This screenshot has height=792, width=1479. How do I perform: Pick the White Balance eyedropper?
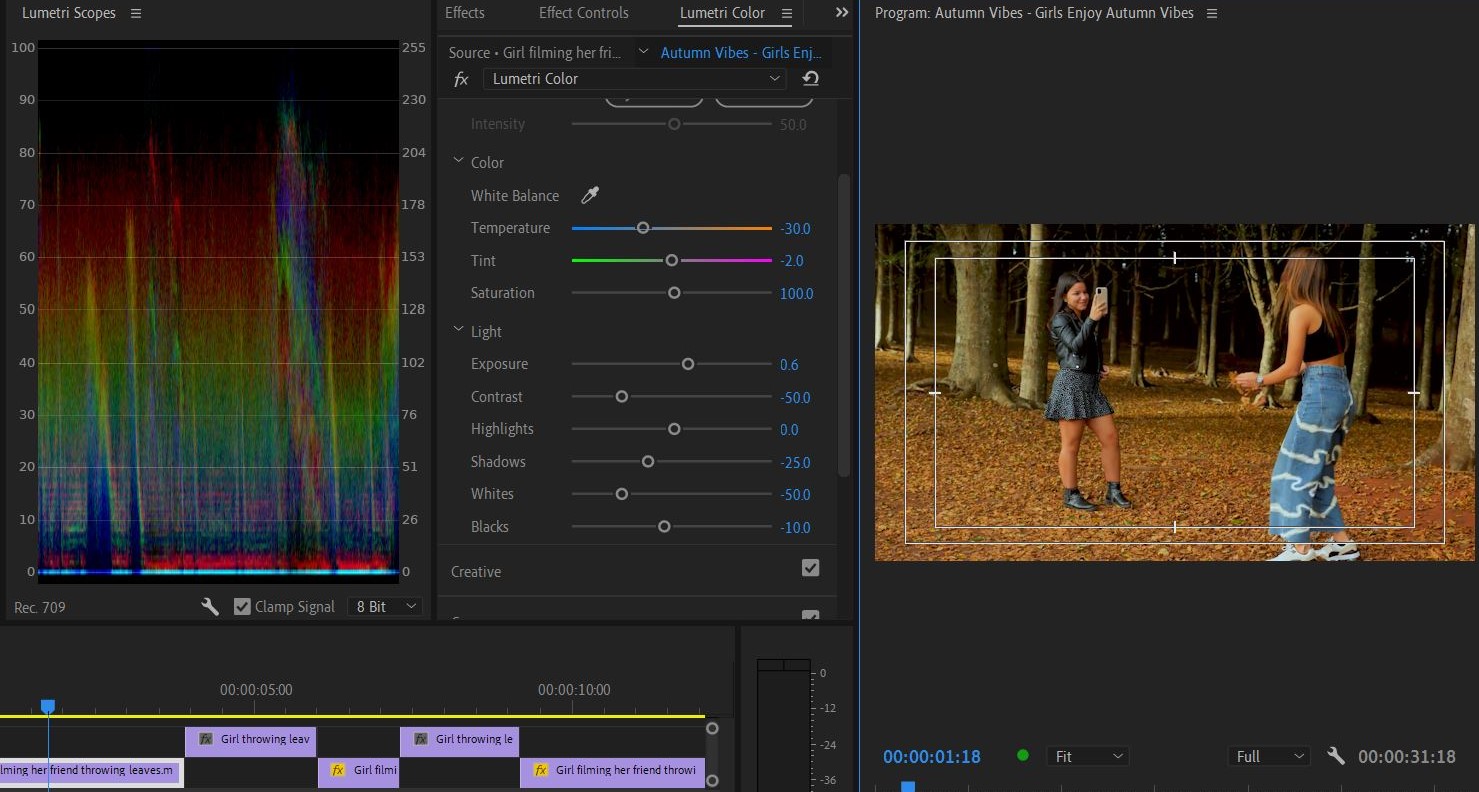pos(590,195)
